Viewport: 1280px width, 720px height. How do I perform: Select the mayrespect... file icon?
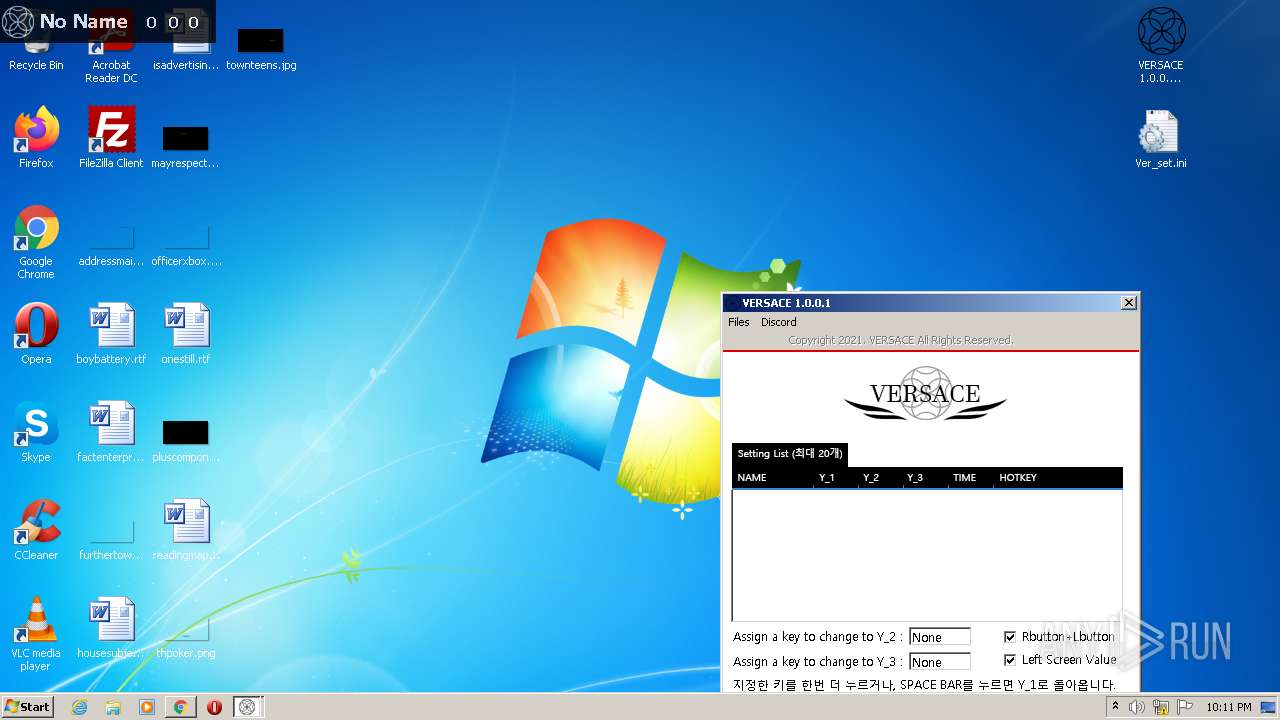point(186,148)
